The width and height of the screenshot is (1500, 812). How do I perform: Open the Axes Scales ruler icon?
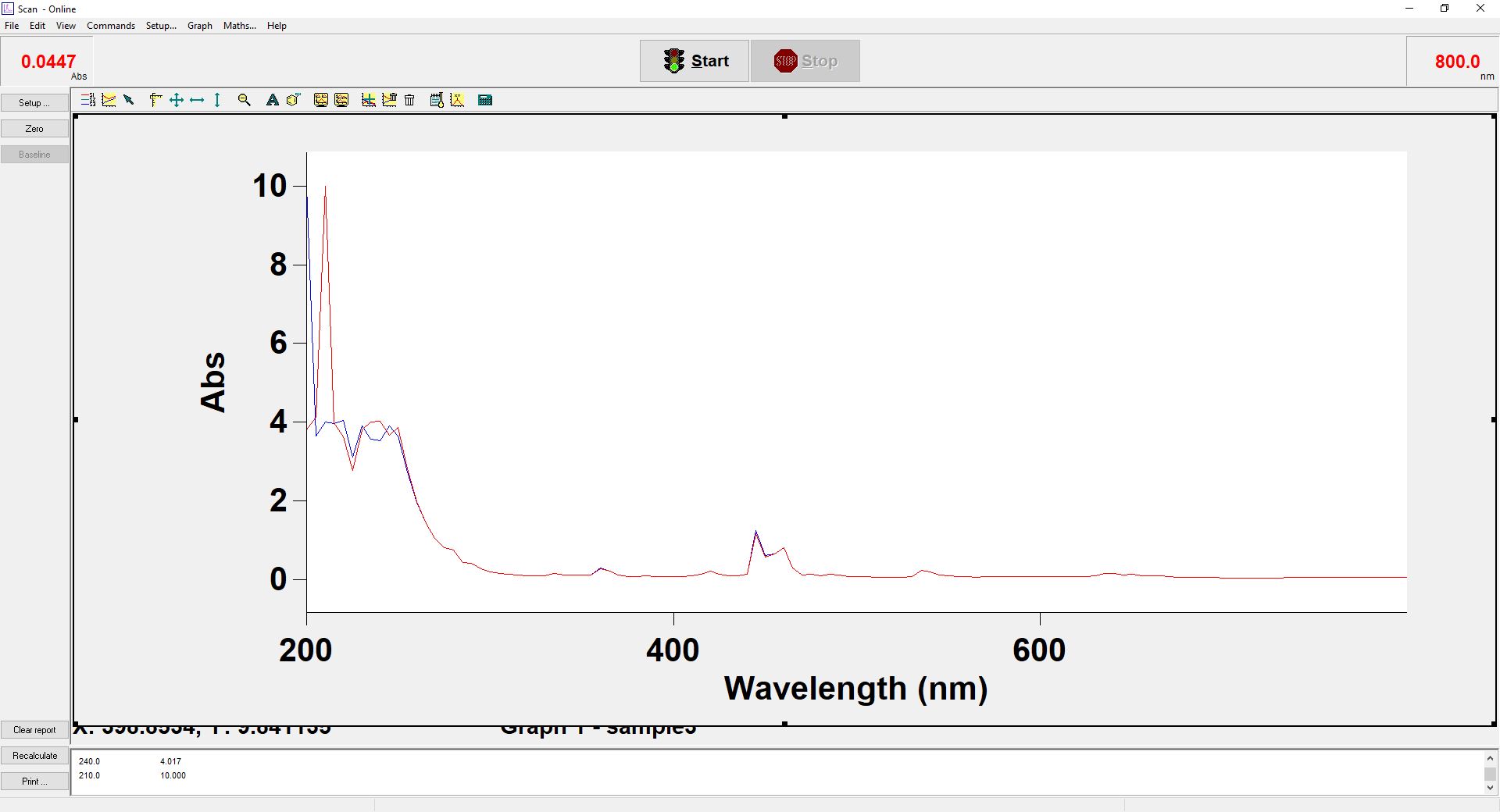[x=155, y=100]
